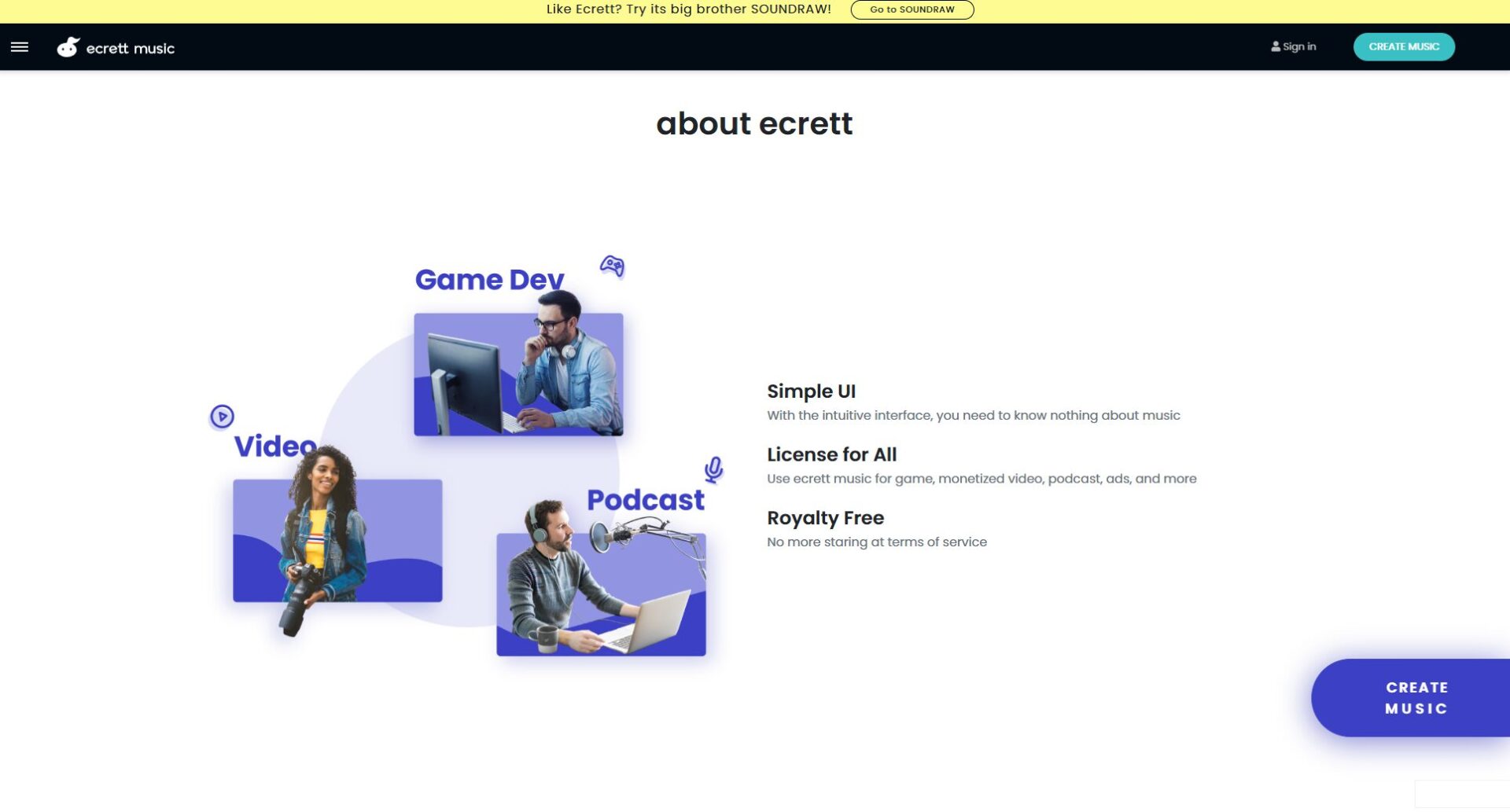
Task: Click the ecrett music brand text
Action: click(x=131, y=49)
